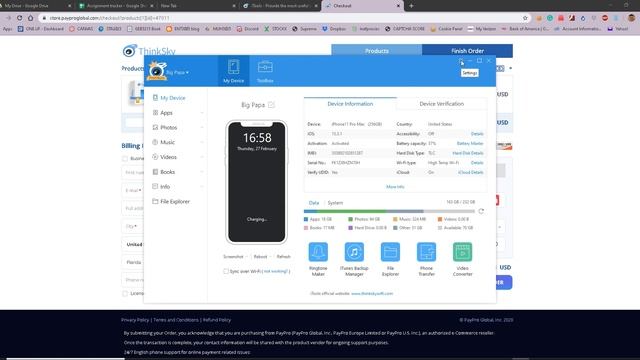Toggle Business checkbox on checkout page

tap(125, 158)
